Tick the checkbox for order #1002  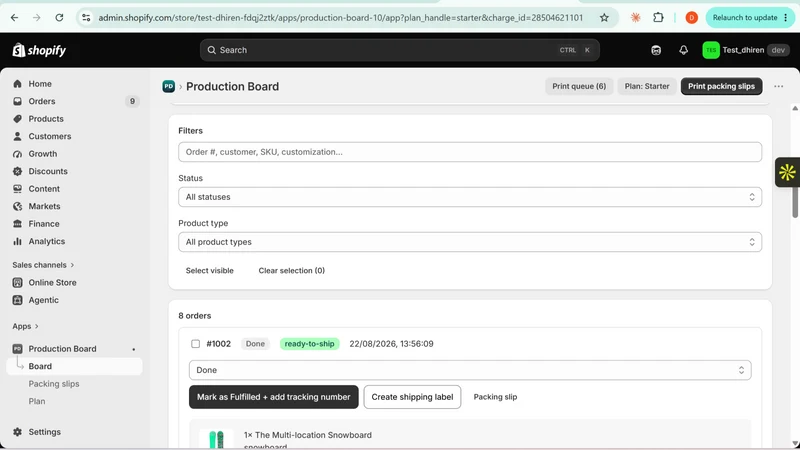click(x=195, y=344)
